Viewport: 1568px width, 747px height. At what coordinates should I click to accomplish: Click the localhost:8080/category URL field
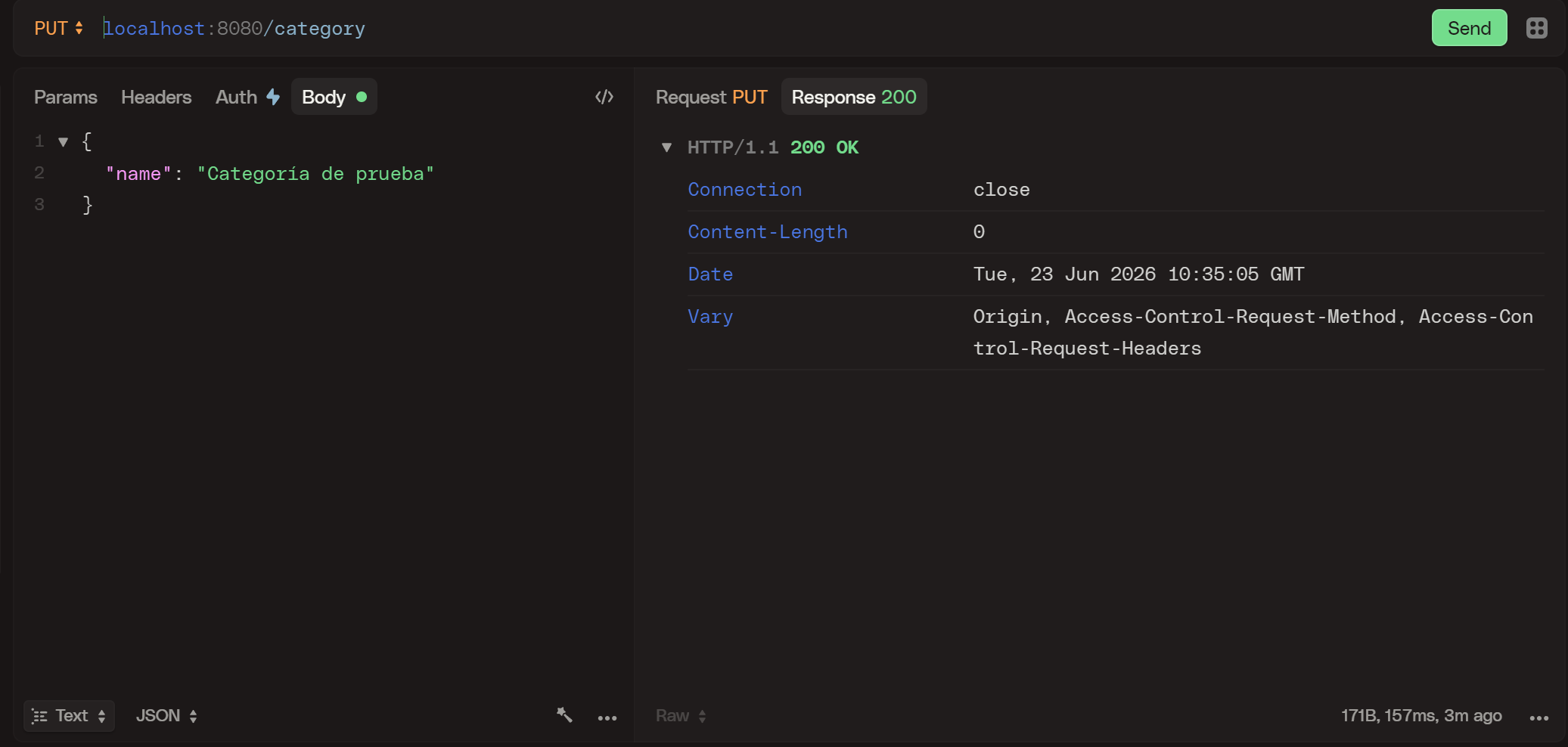click(234, 29)
